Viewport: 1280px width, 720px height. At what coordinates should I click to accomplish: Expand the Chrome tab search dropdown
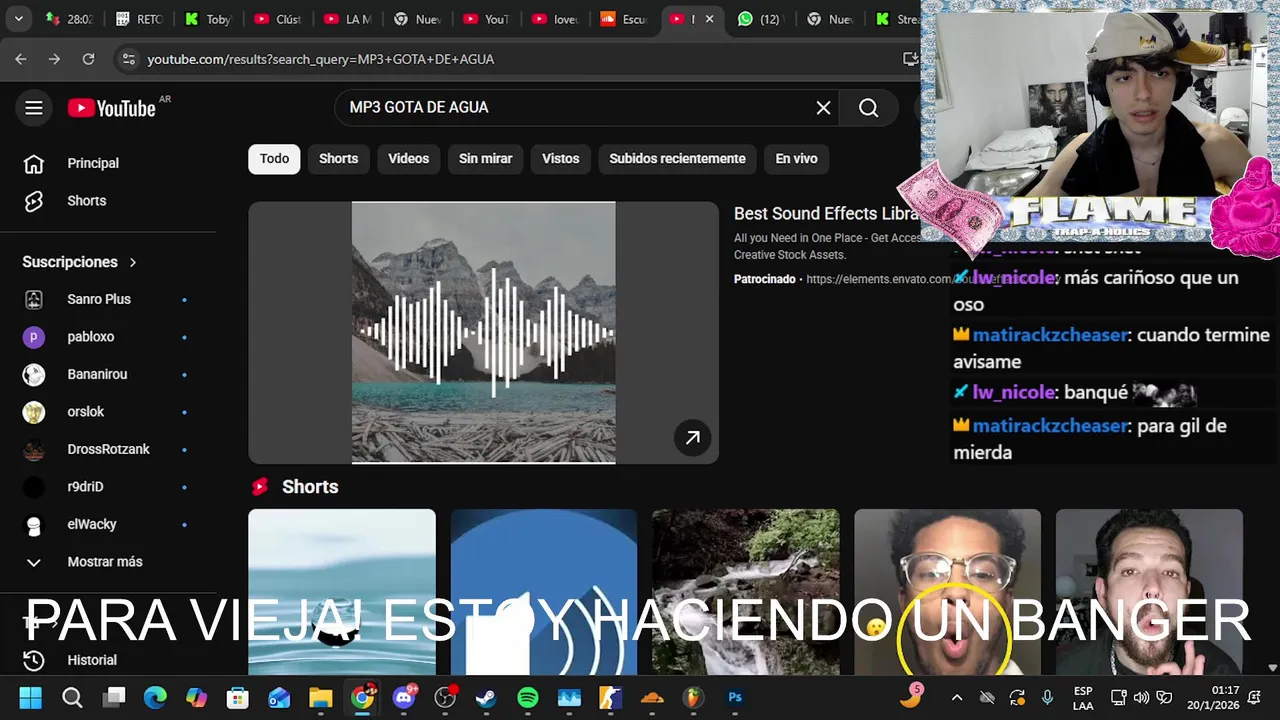18,19
